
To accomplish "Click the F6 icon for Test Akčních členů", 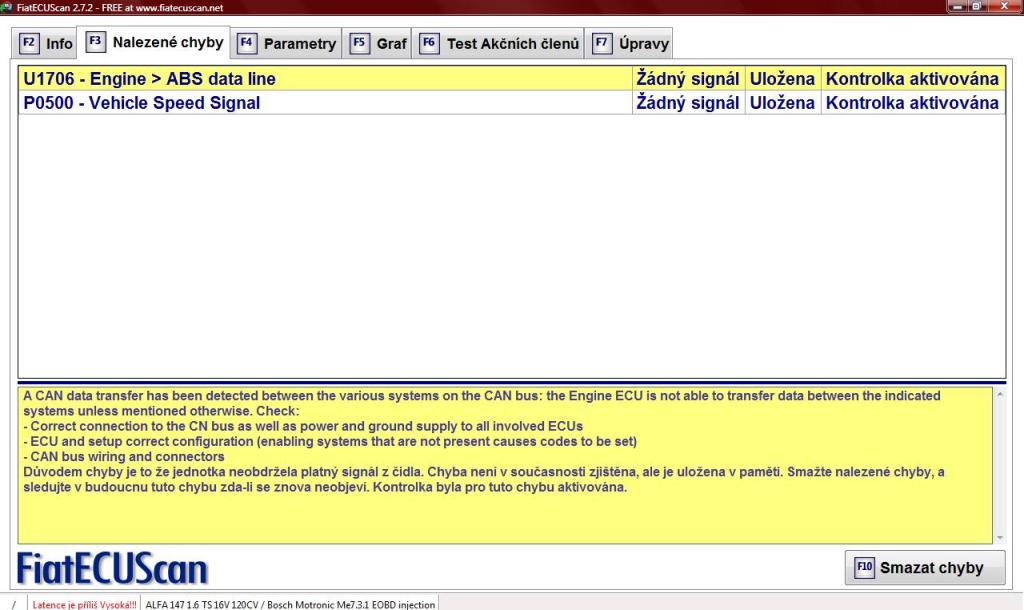I will click(x=429, y=44).
